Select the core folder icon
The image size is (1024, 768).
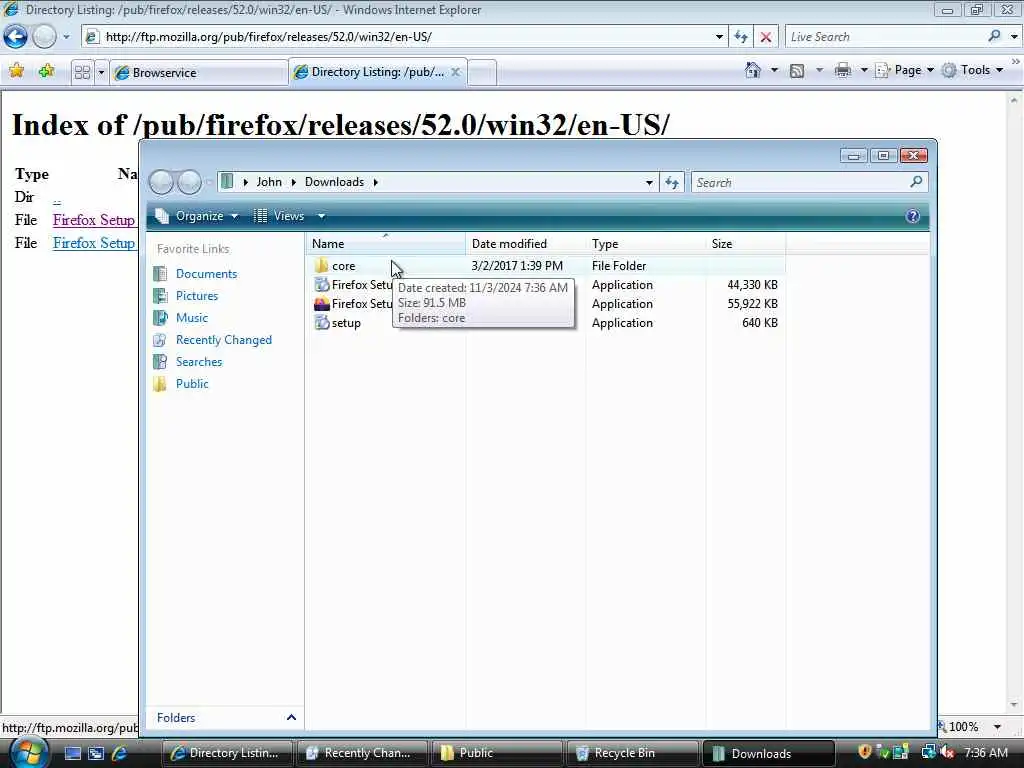(x=321, y=265)
